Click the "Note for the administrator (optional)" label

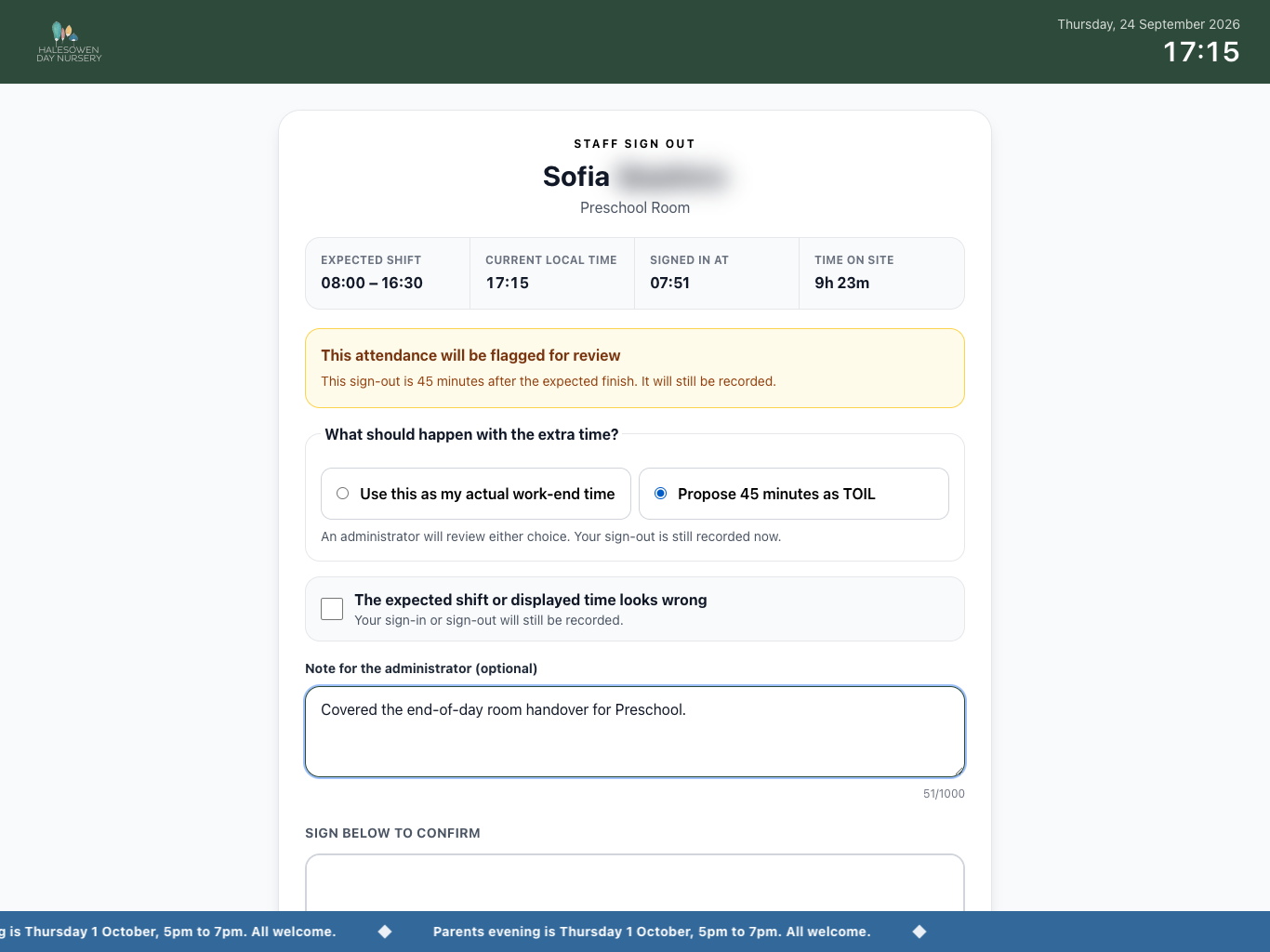click(421, 668)
